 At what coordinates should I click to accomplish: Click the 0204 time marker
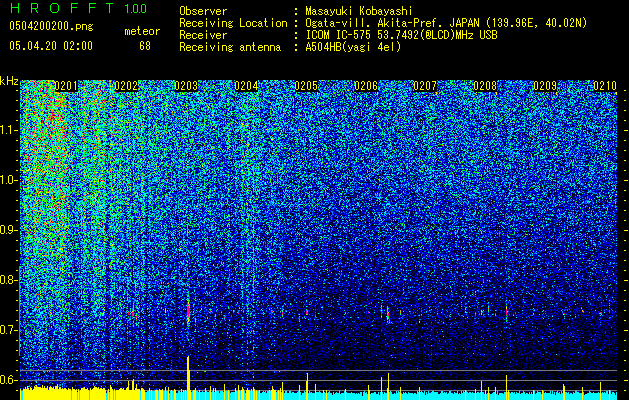[x=246, y=86]
